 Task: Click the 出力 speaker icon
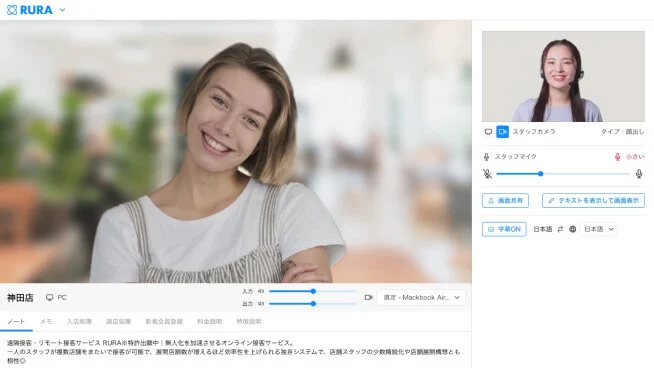point(261,304)
